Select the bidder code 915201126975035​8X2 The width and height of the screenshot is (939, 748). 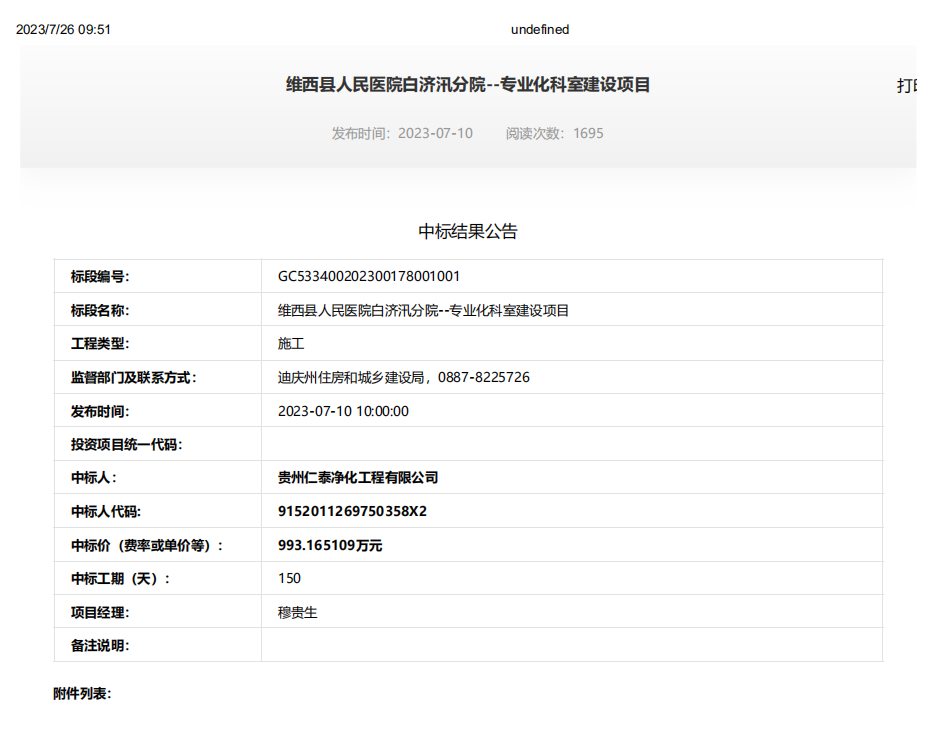click(352, 512)
